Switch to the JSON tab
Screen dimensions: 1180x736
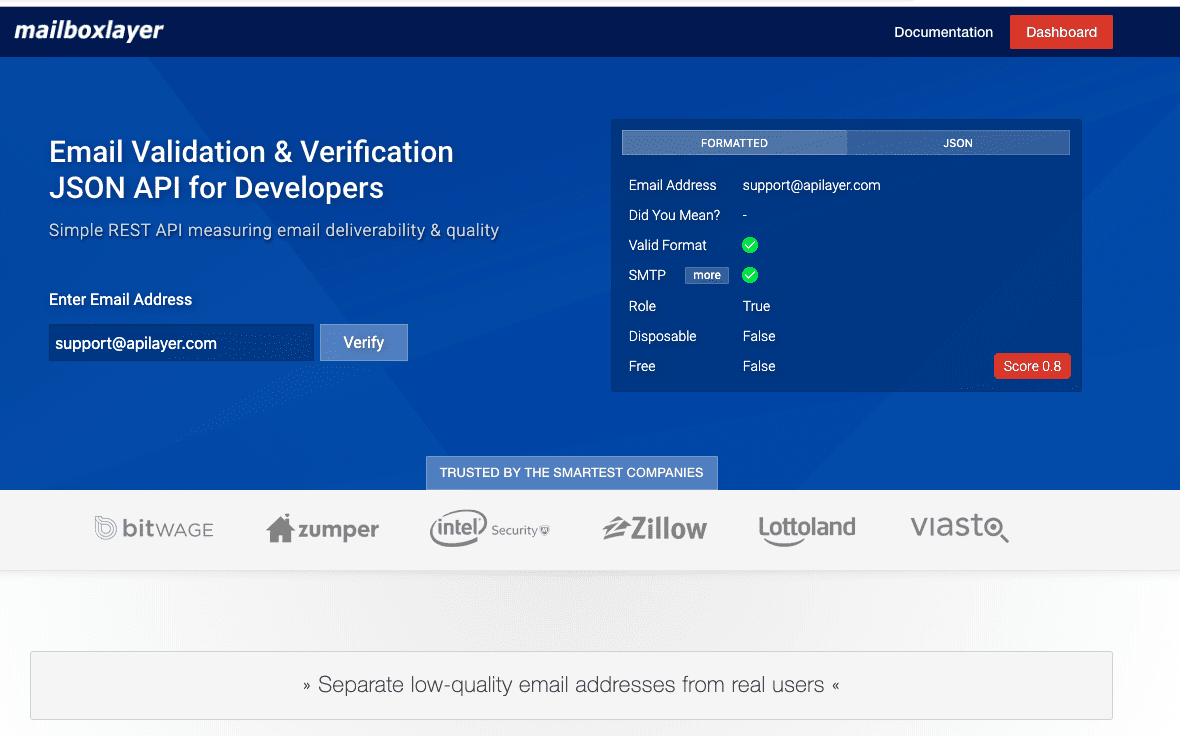(957, 142)
